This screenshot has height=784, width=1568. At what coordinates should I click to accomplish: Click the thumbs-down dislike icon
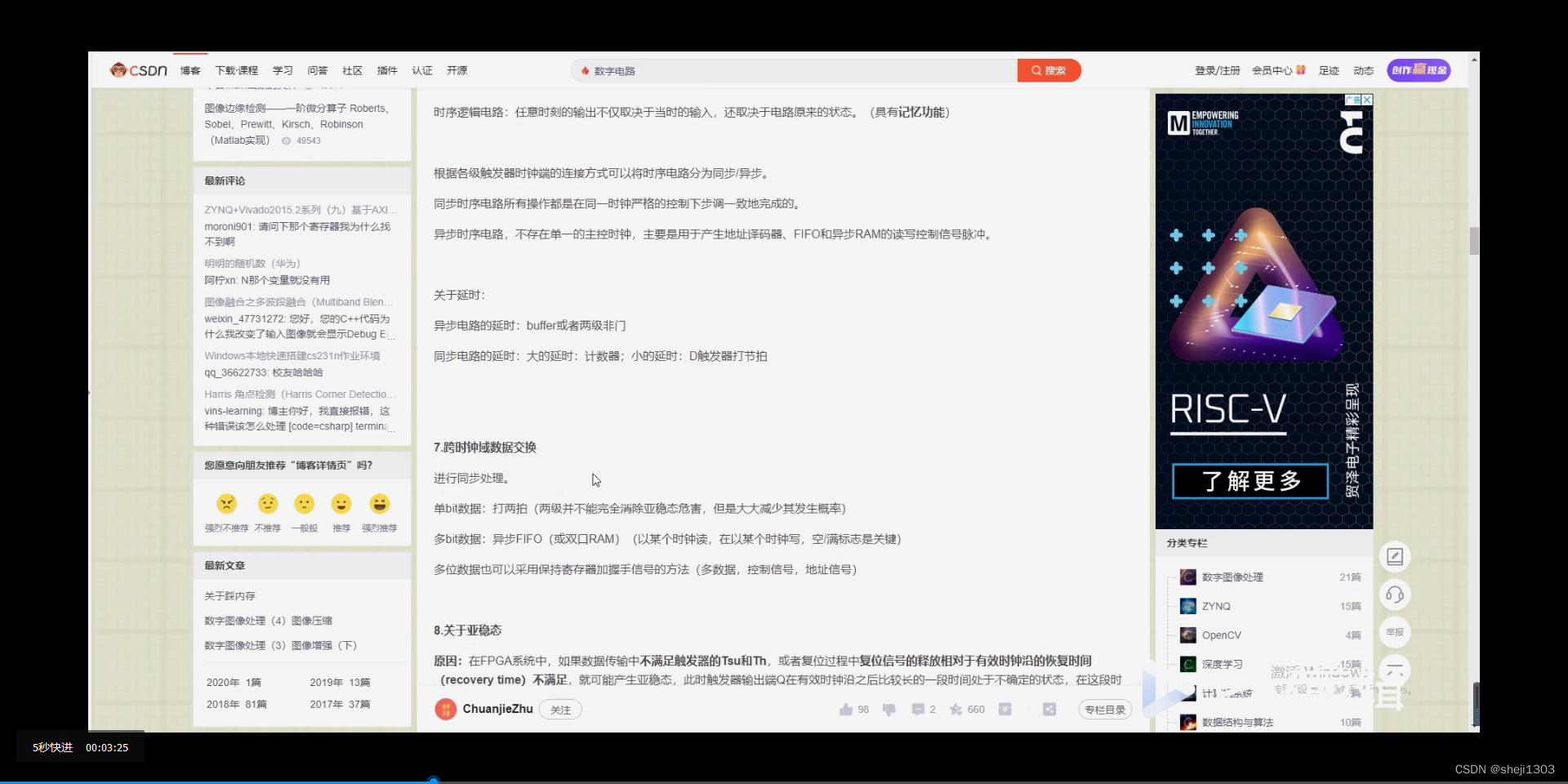point(889,709)
